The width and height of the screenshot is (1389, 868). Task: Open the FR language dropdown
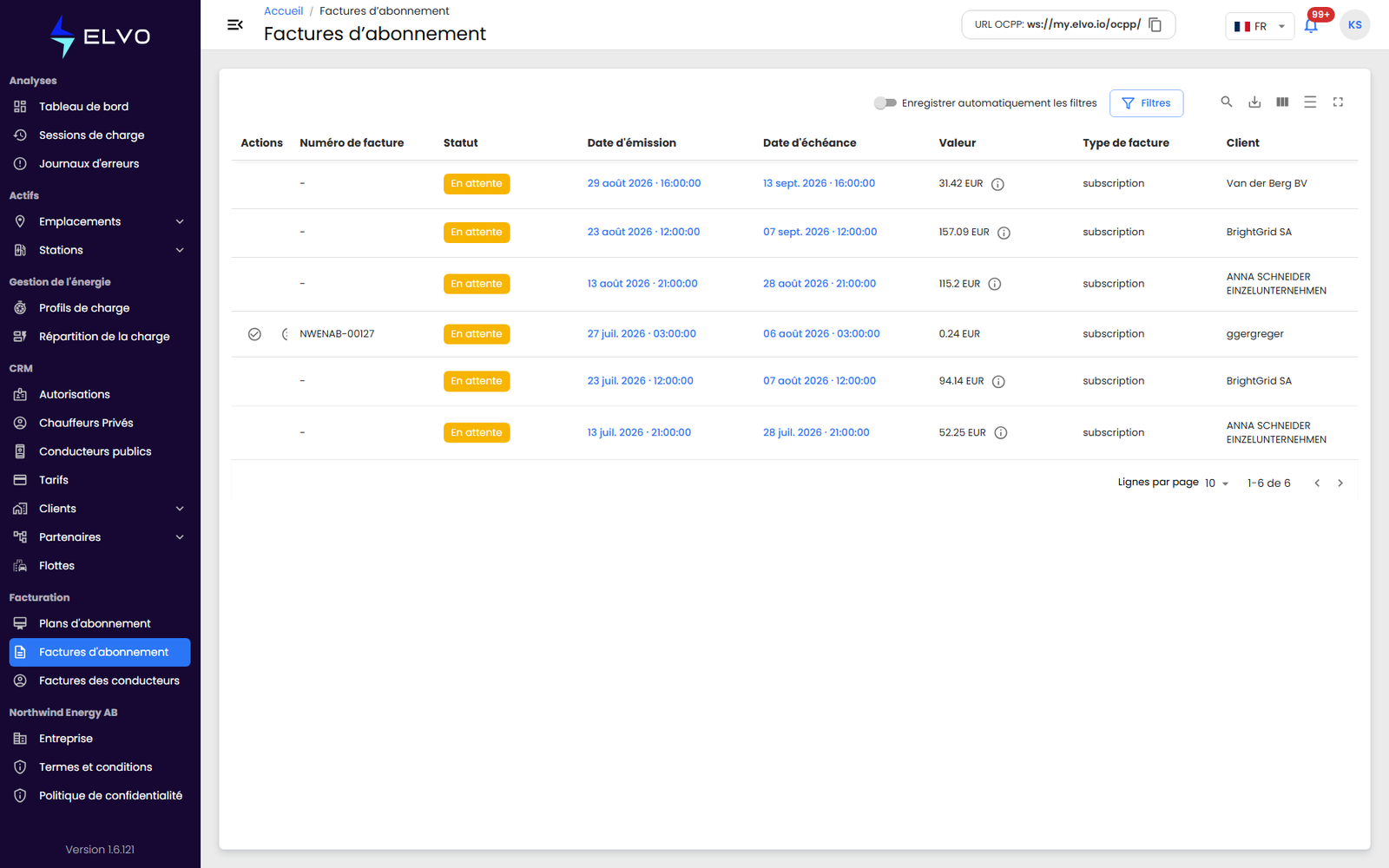coord(1260,26)
